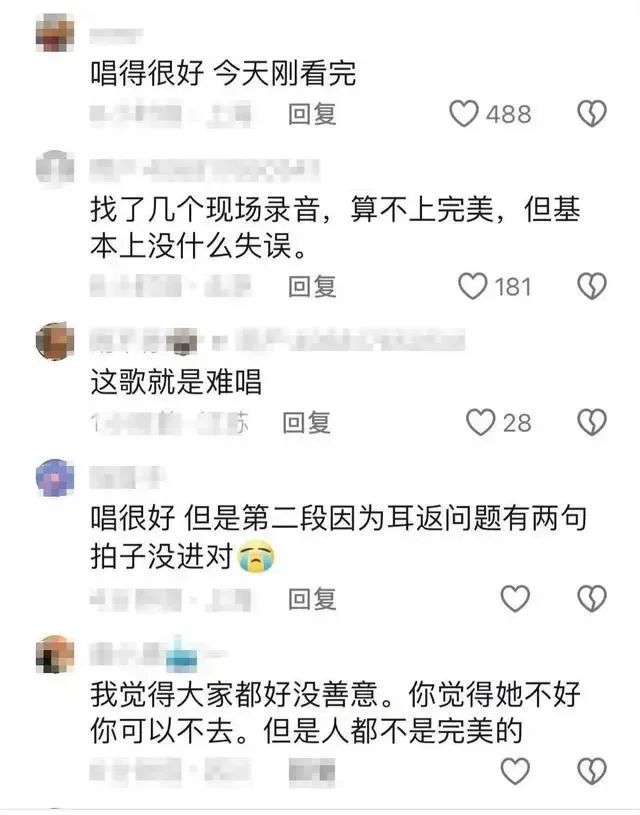Like the '这歌就是难唱' comment

(x=480, y=422)
